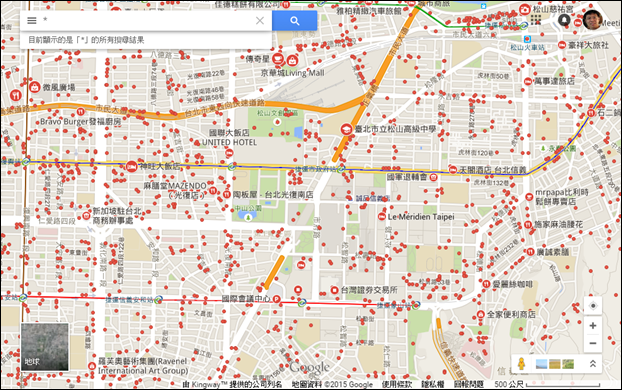This screenshot has width=622, height=390.
Task: Select the 傳奇屋 cafe cup icon
Action: click(x=278, y=60)
